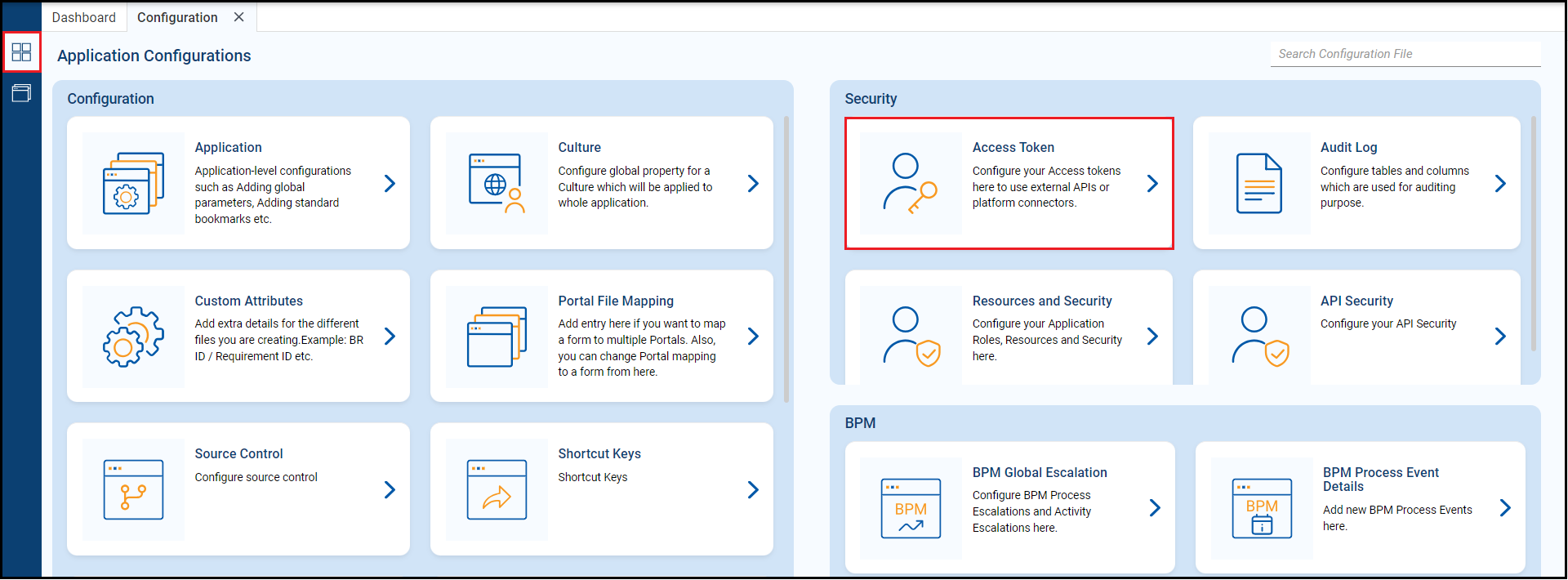Switch to the Dashboard tab

point(84,17)
